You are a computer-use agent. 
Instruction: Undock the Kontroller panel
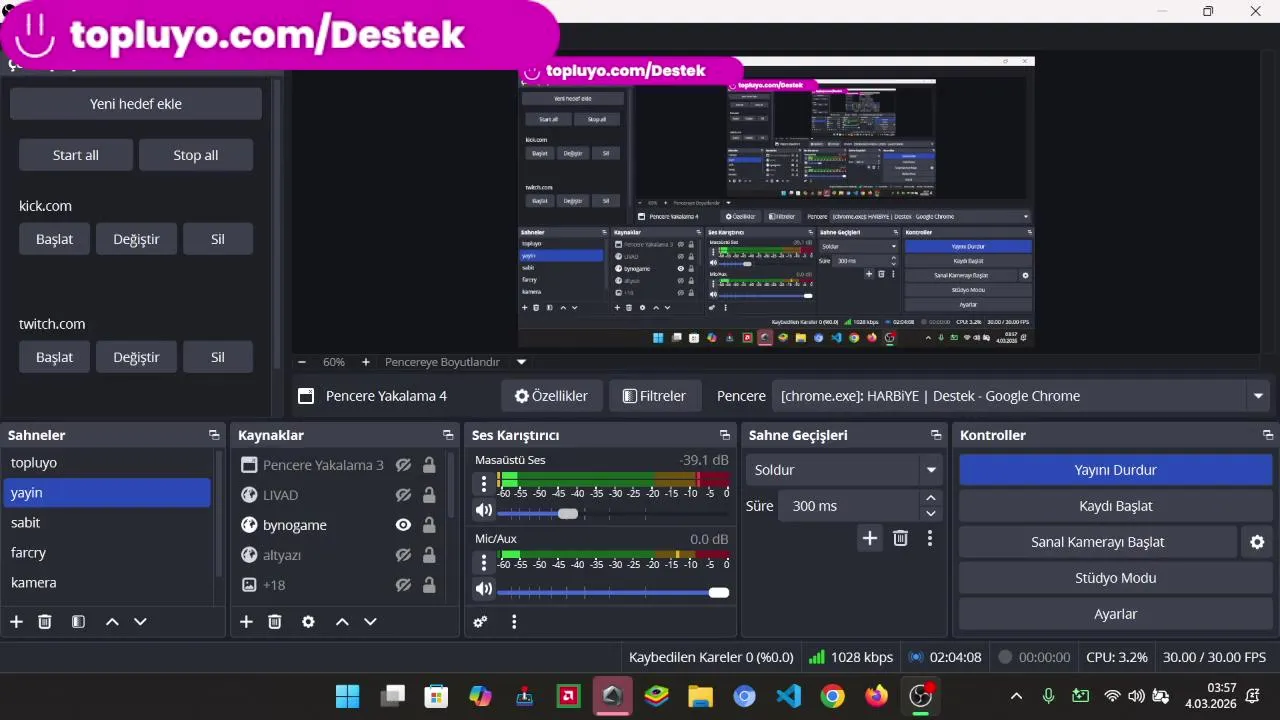[1268, 435]
